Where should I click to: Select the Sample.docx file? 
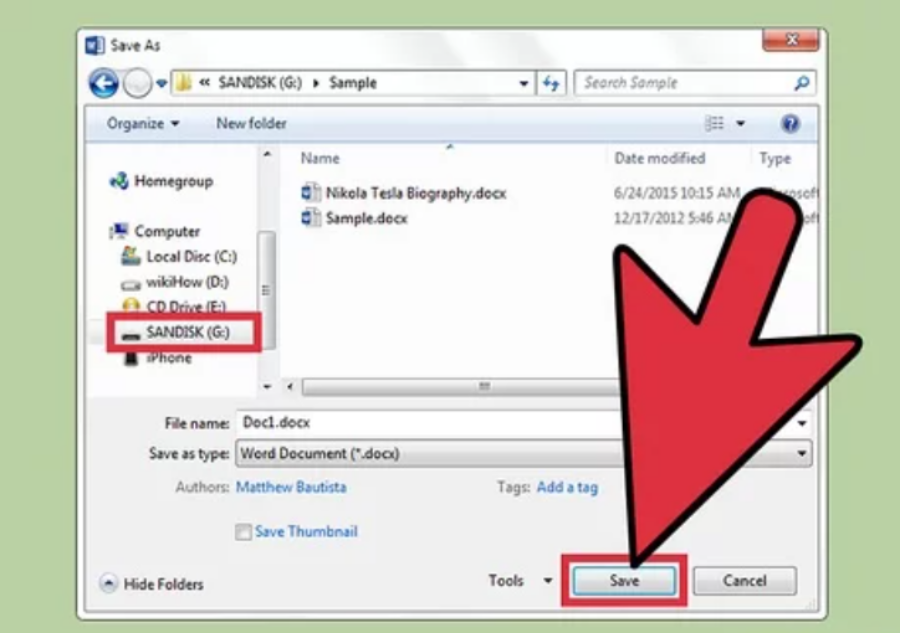pyautogui.click(x=366, y=218)
